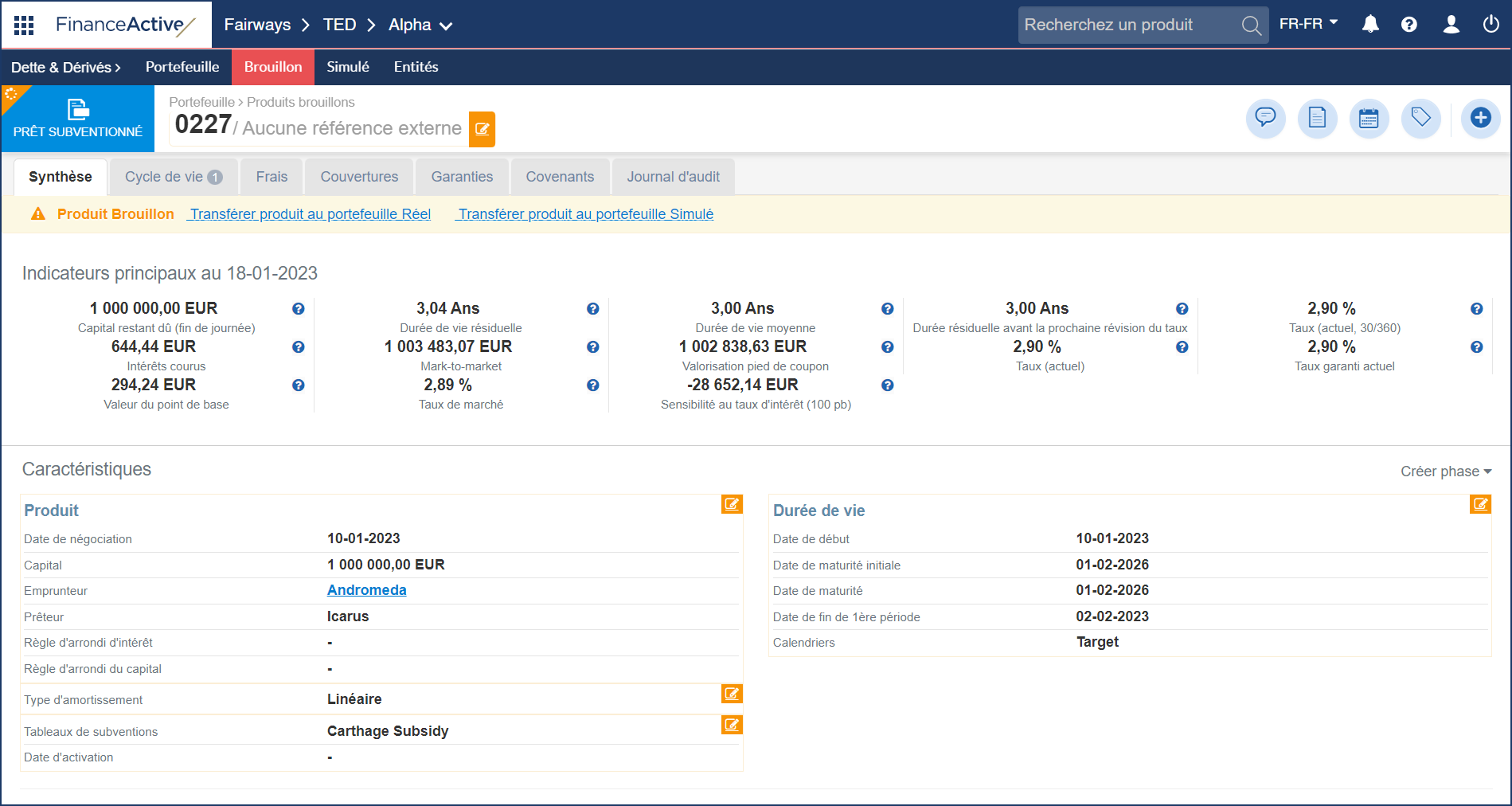This screenshot has height=806, width=1512.
Task: Expand the Créer phase dropdown
Action: coord(1445,471)
